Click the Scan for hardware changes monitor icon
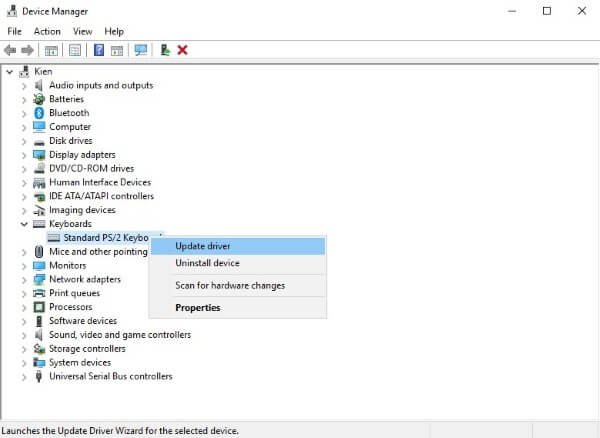Viewport: 600px width, 438px height. 140,50
